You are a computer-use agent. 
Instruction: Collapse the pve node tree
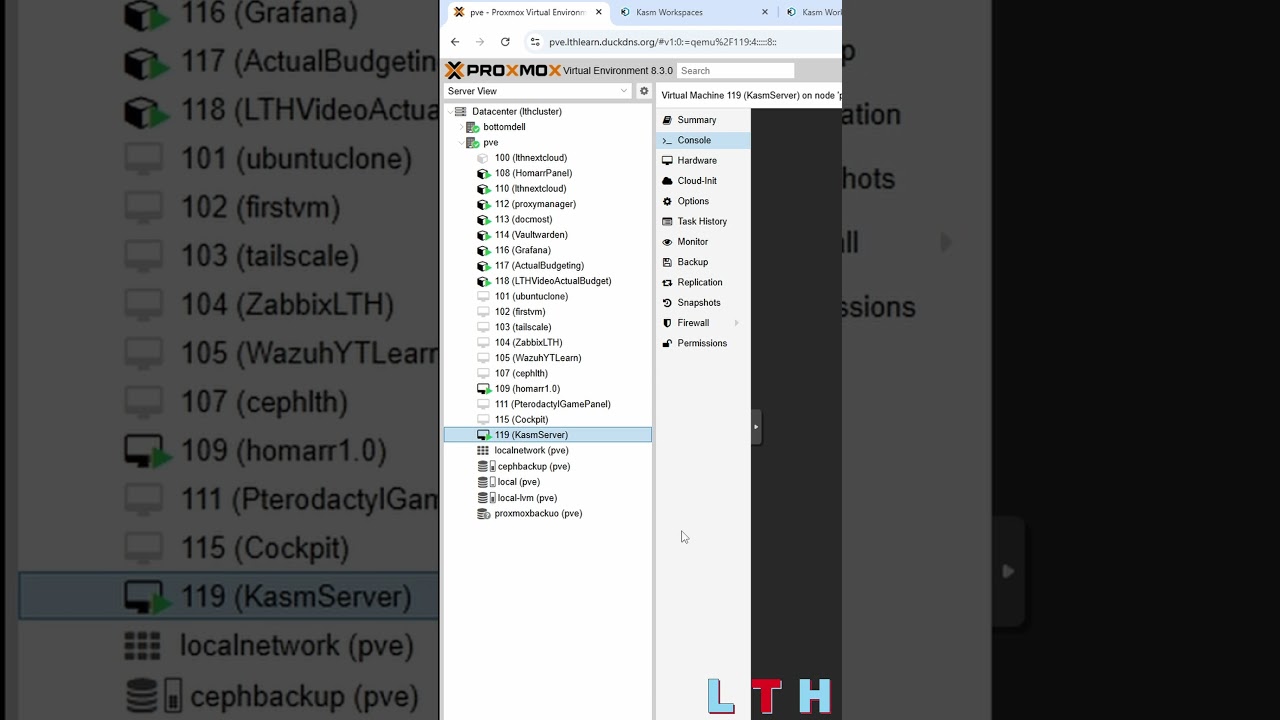pos(461,143)
